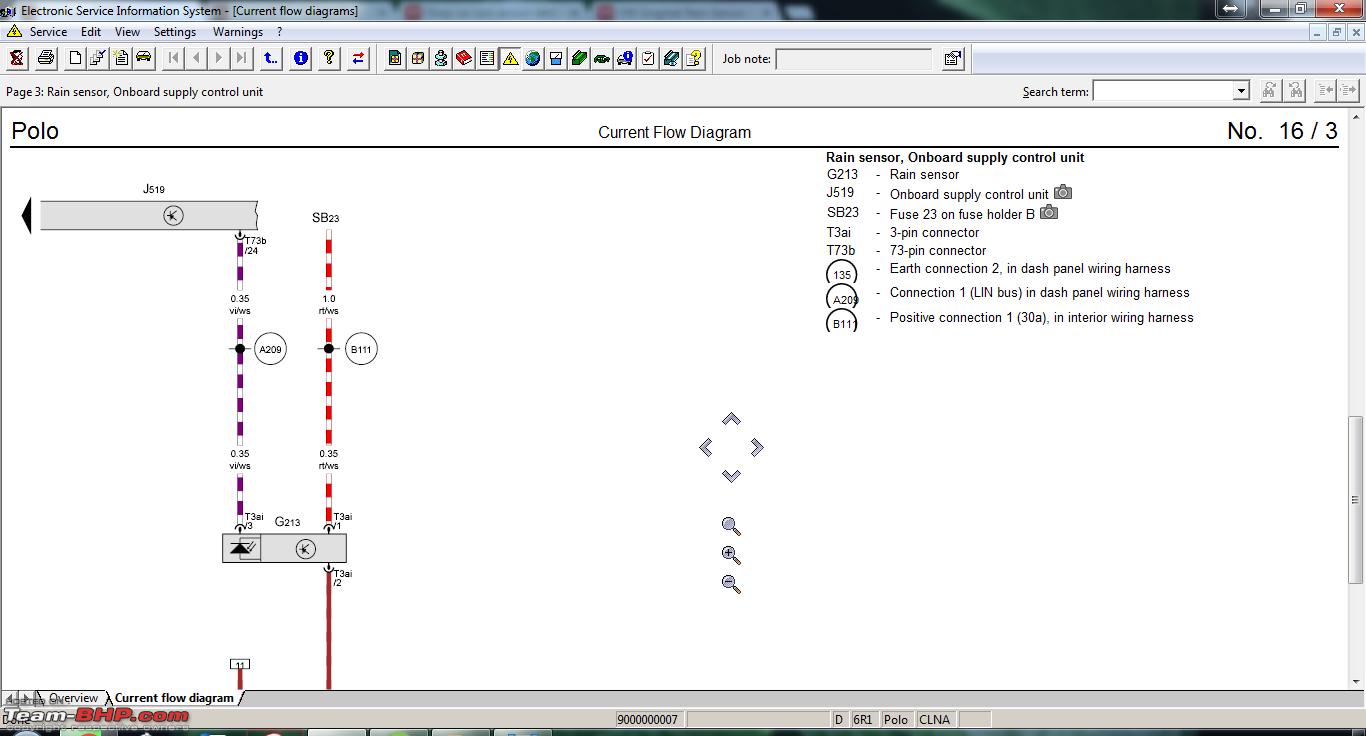This screenshot has height=736, width=1366.
Task: Click the list document toolbar icon
Action: coord(487,58)
